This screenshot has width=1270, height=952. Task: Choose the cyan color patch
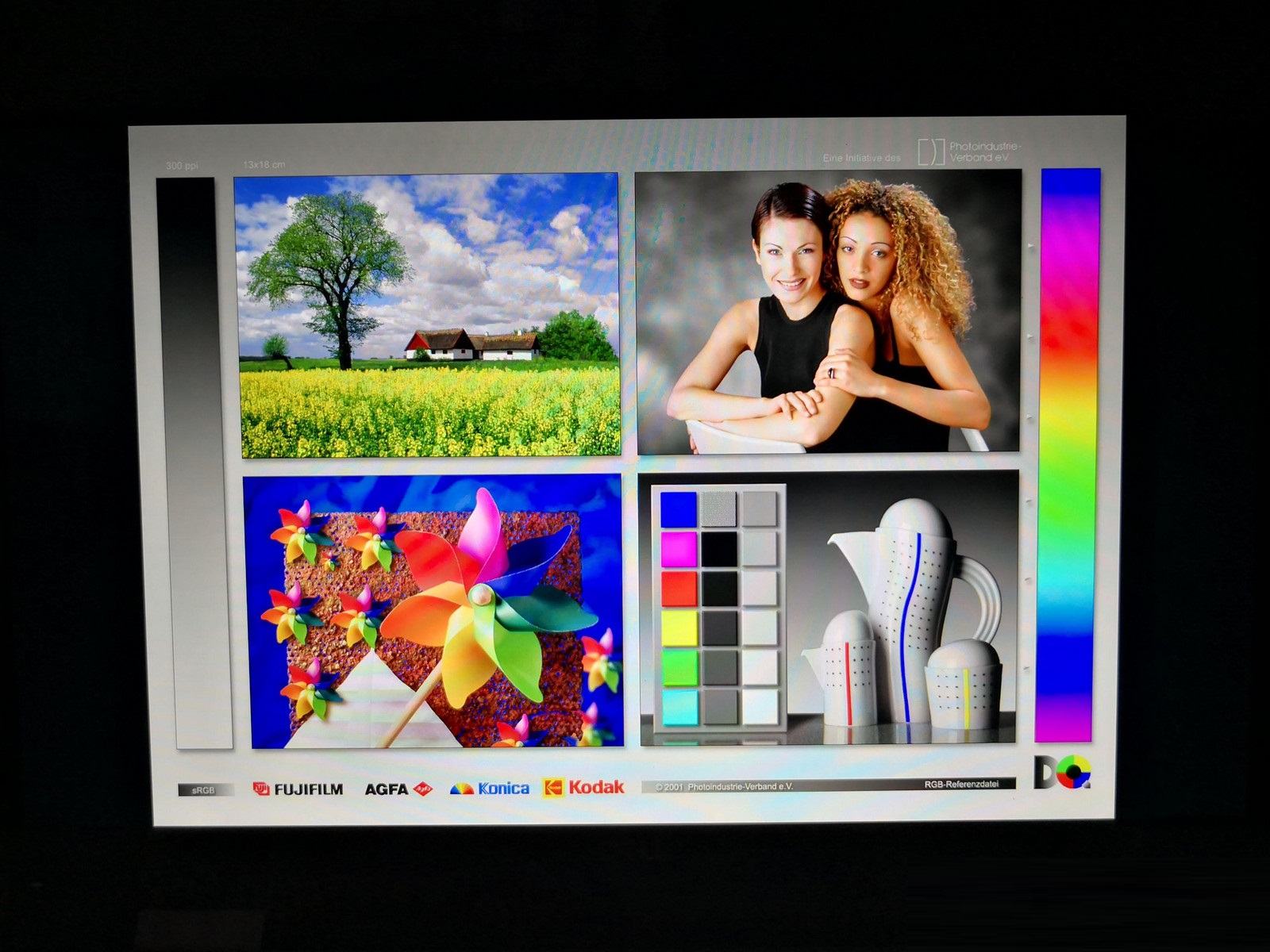679,706
